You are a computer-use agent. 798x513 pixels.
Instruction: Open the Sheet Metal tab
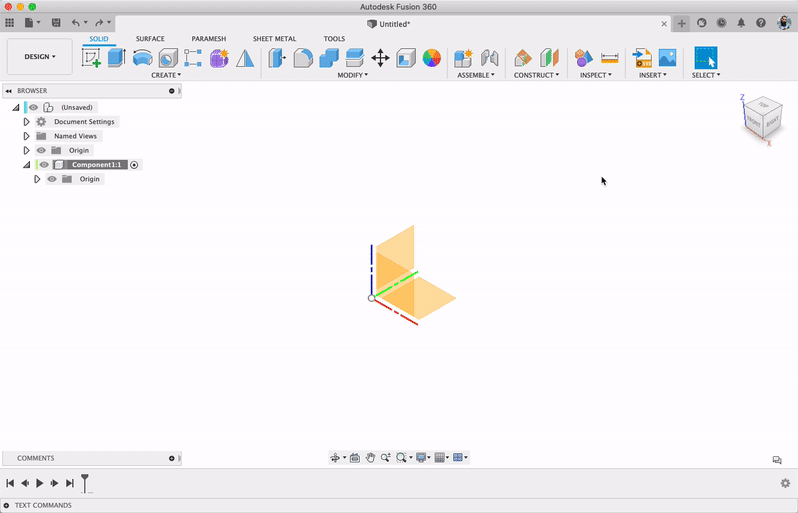(274, 39)
